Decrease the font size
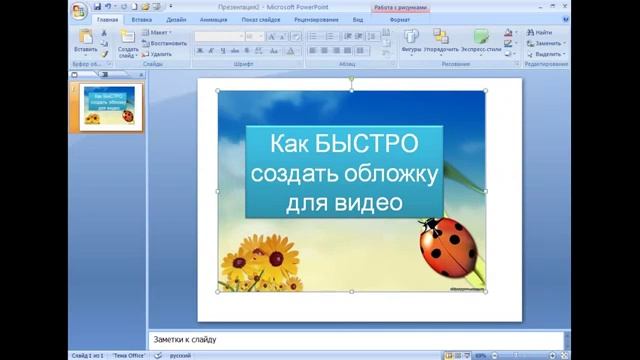640x360 pixels. pos(282,37)
